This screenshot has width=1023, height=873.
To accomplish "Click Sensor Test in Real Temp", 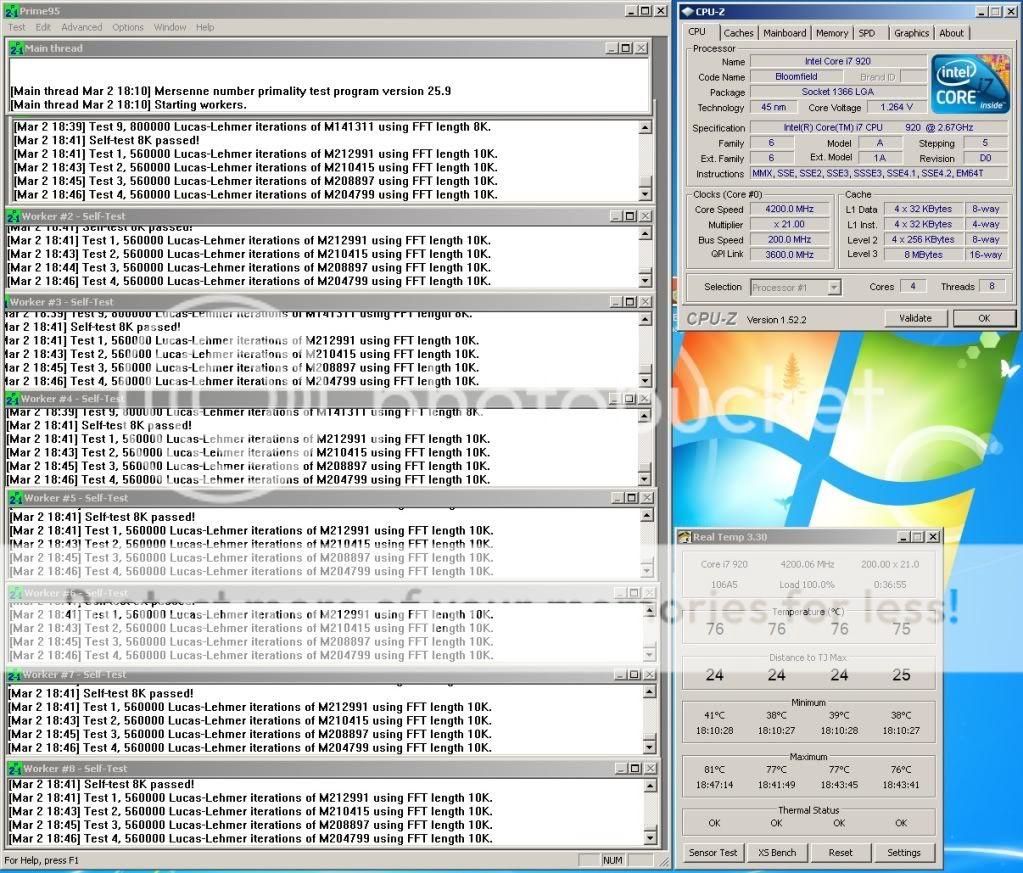I will pos(712,853).
